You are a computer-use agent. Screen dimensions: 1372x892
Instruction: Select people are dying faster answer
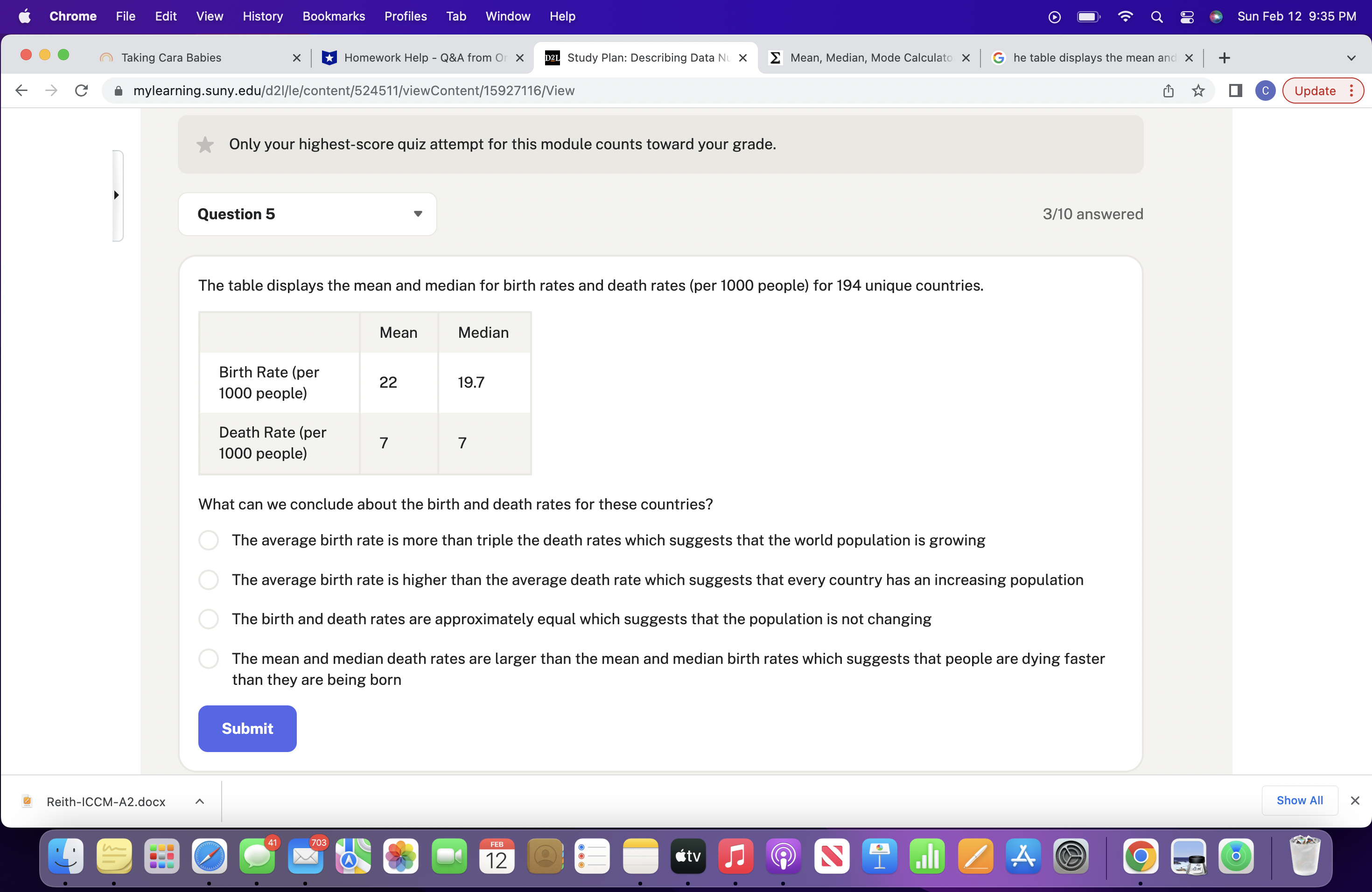[x=209, y=659]
